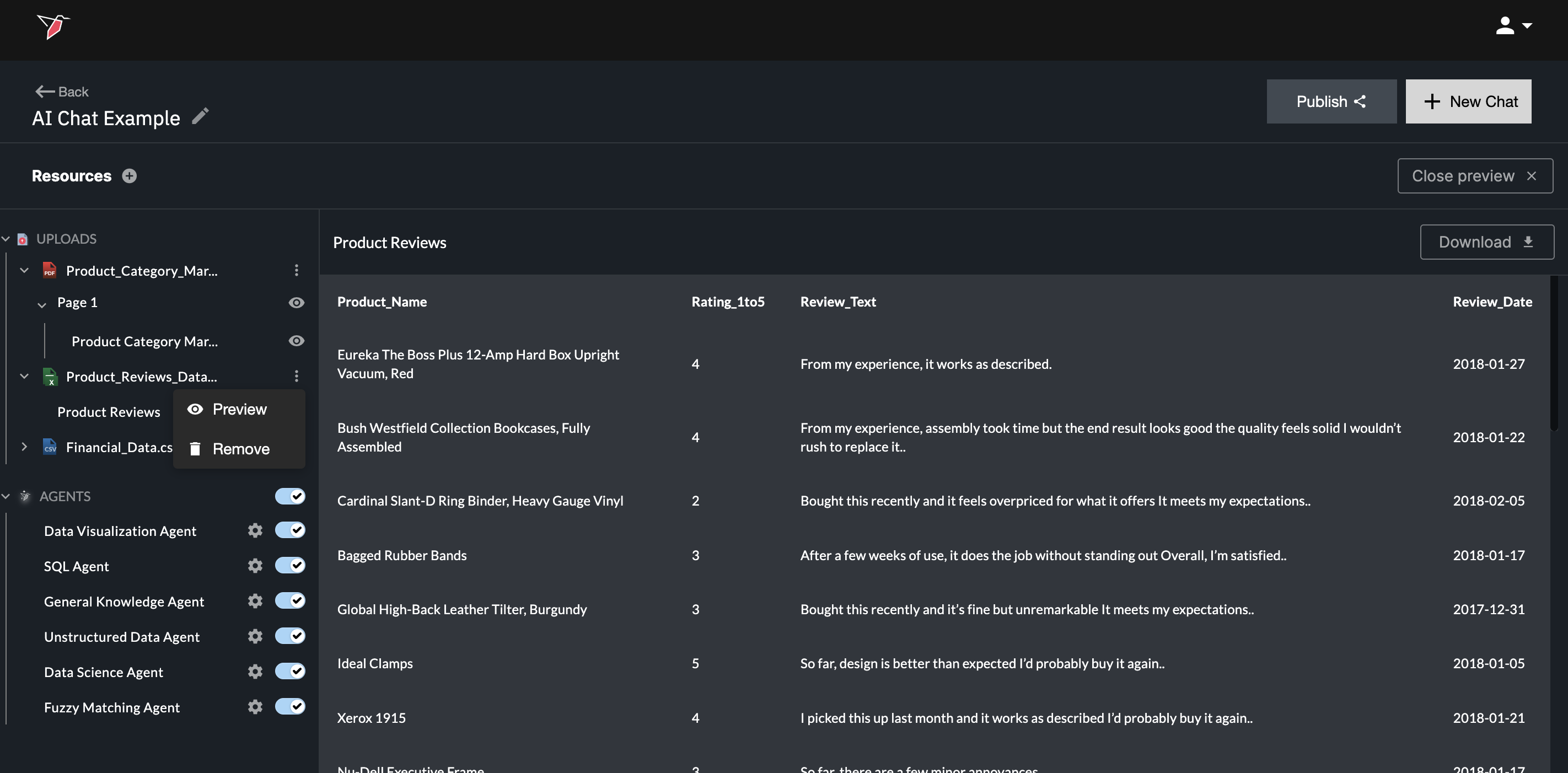Open Data Visualization Agent settings gear

[x=255, y=530]
